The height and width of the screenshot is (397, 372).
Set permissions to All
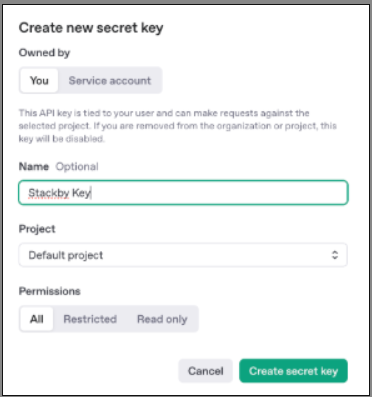[37, 319]
